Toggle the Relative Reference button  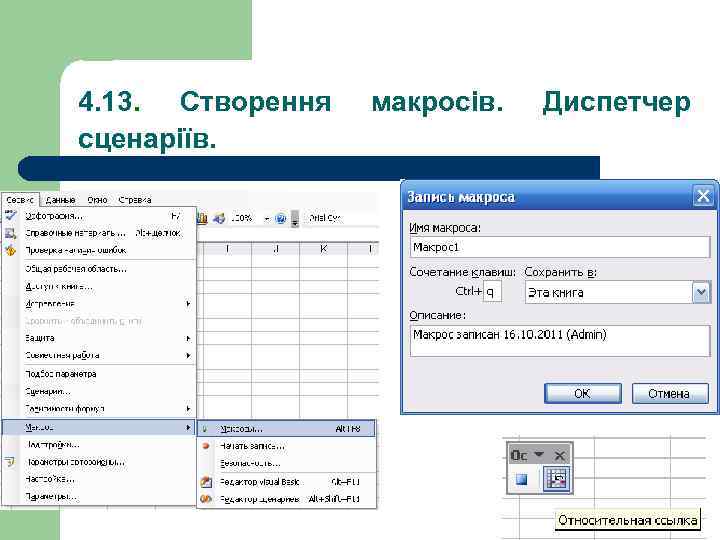point(557,479)
